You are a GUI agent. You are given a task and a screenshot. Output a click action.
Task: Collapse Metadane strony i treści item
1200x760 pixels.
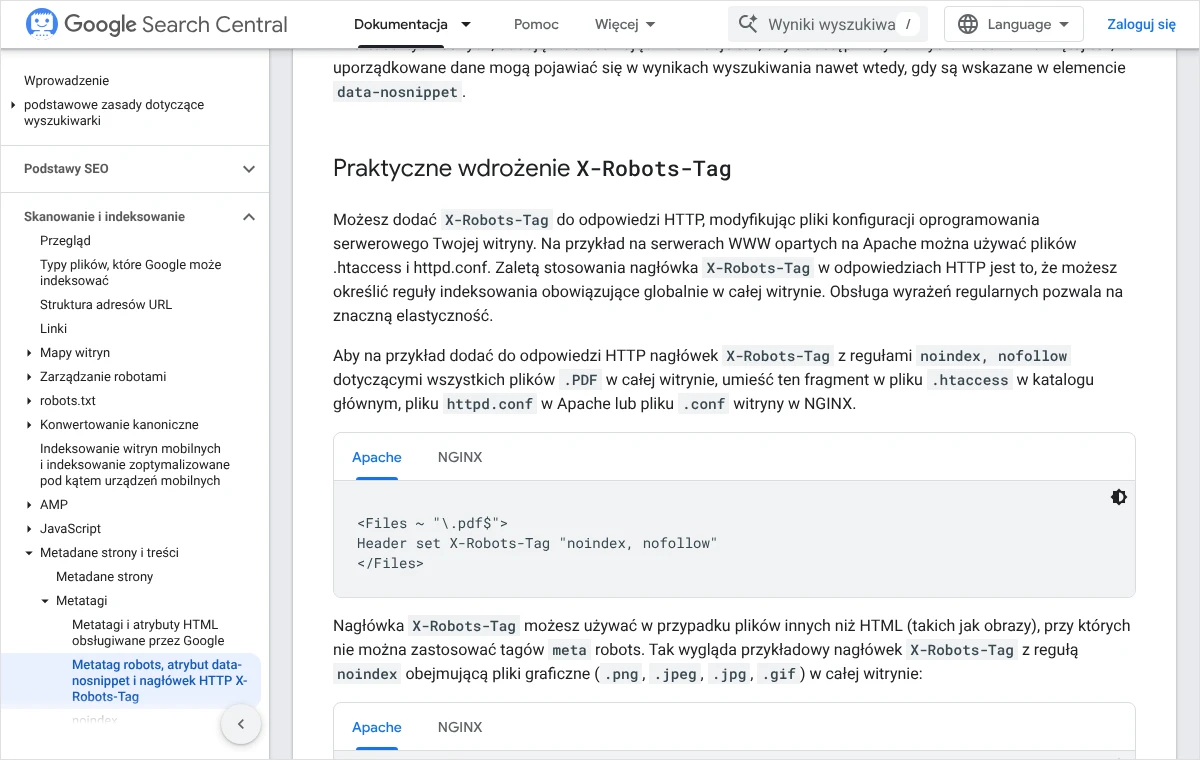click(29, 553)
